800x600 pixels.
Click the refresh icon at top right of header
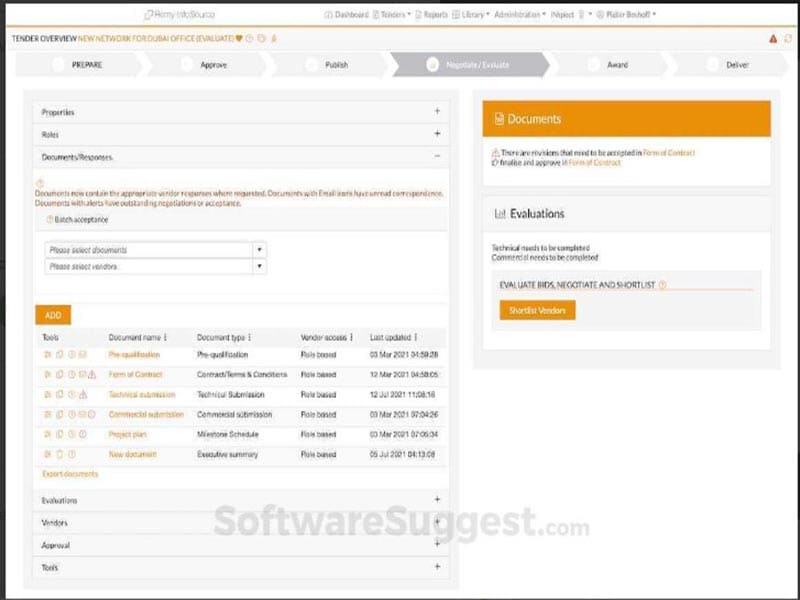788,39
